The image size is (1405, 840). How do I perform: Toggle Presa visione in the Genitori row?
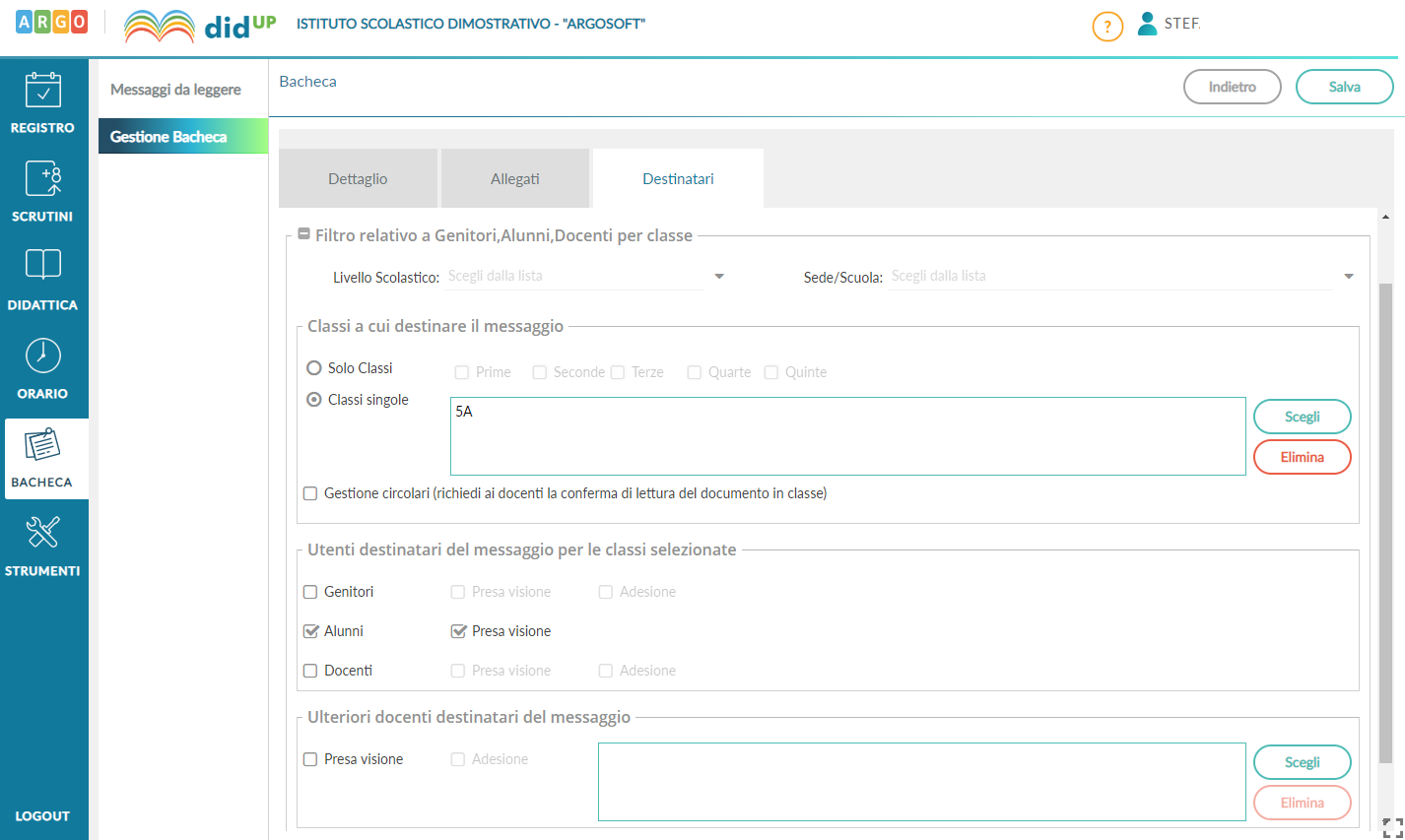[458, 592]
